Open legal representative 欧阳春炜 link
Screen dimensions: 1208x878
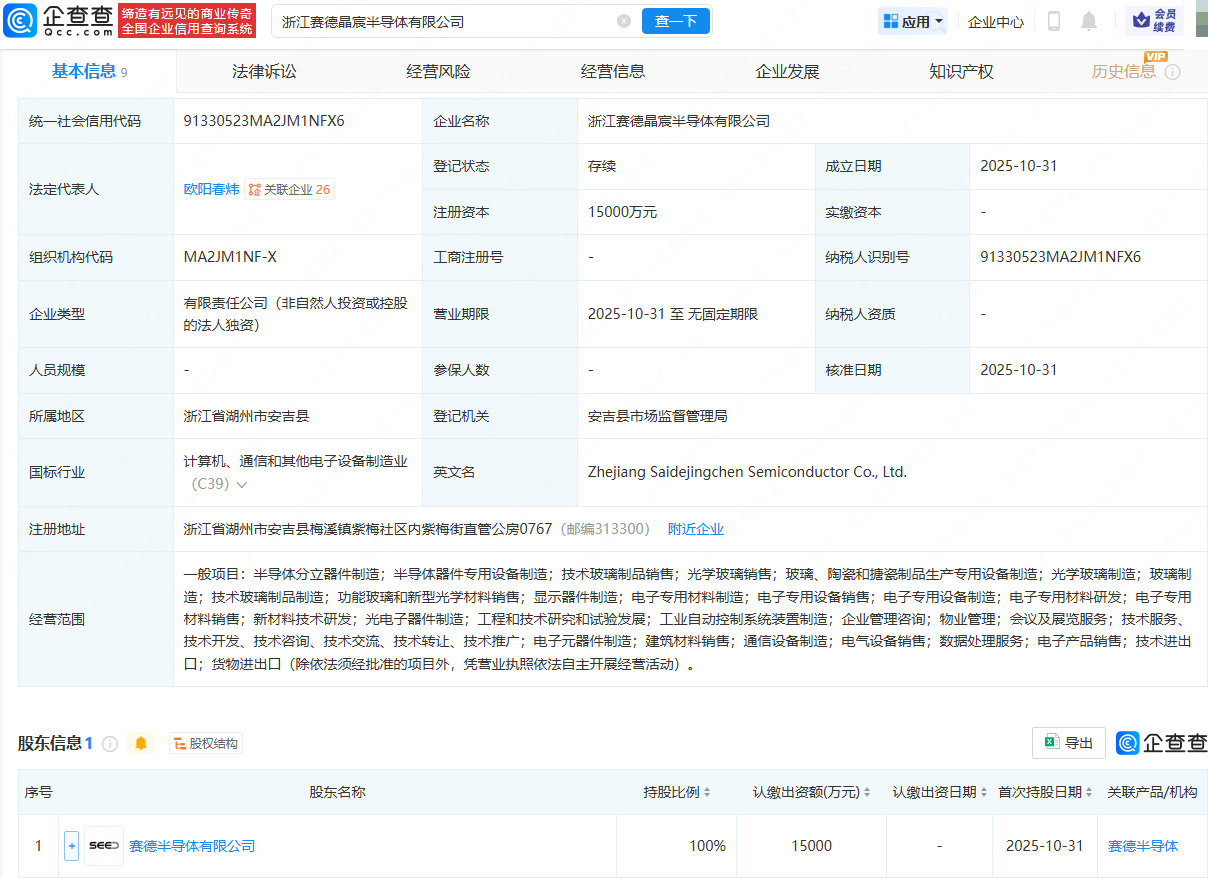pos(211,189)
